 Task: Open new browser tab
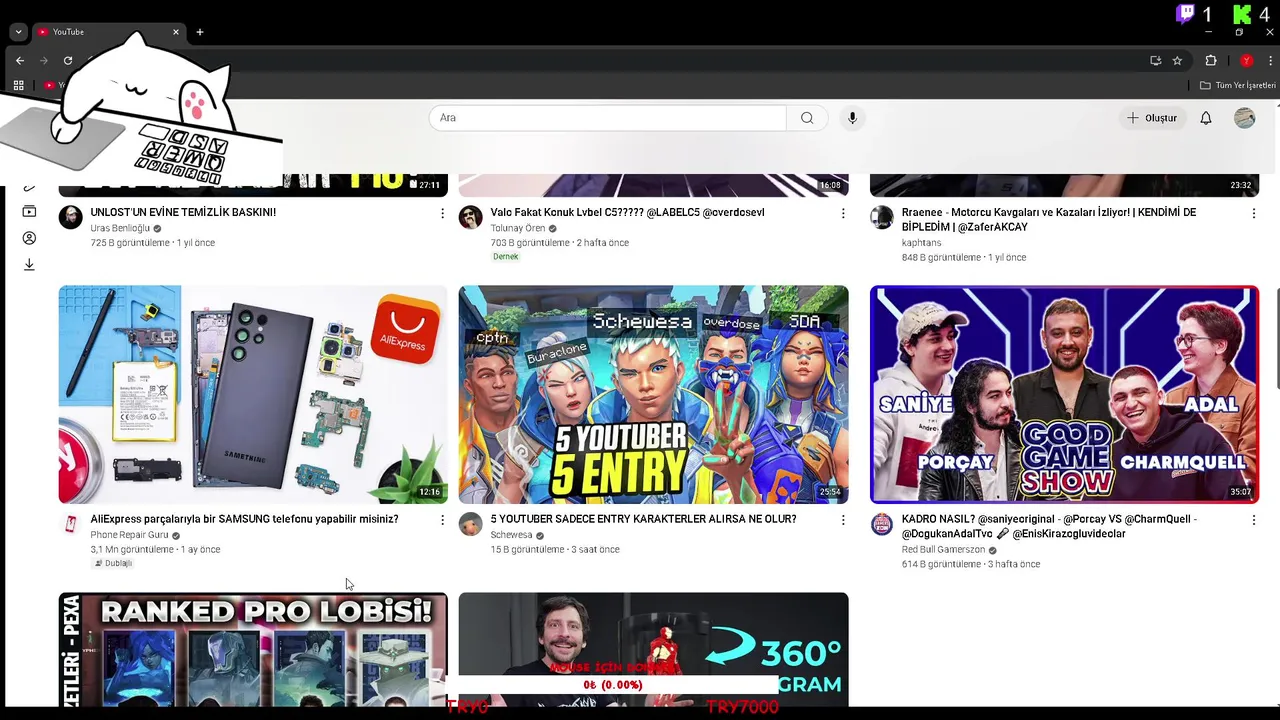(200, 32)
